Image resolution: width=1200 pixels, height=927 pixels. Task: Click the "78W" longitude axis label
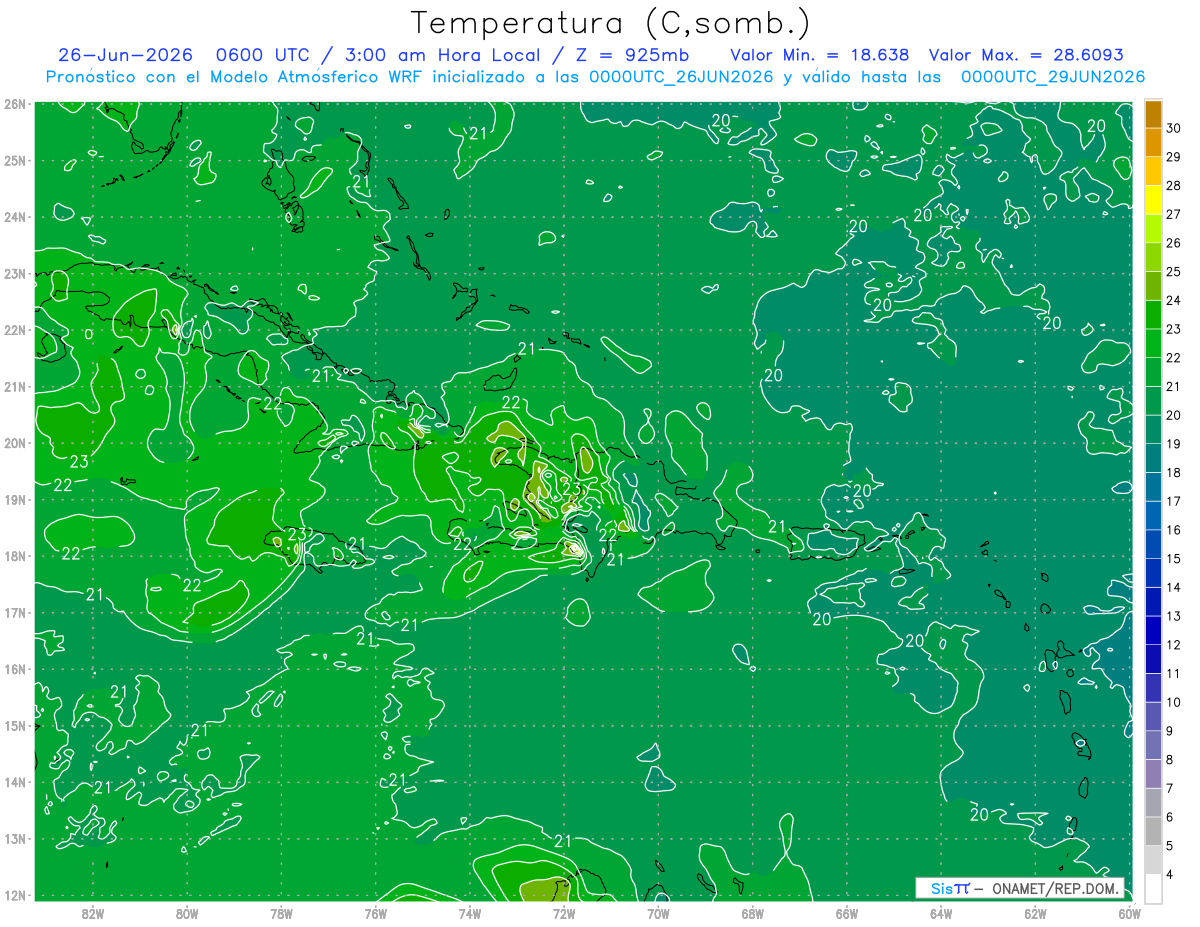click(x=281, y=913)
